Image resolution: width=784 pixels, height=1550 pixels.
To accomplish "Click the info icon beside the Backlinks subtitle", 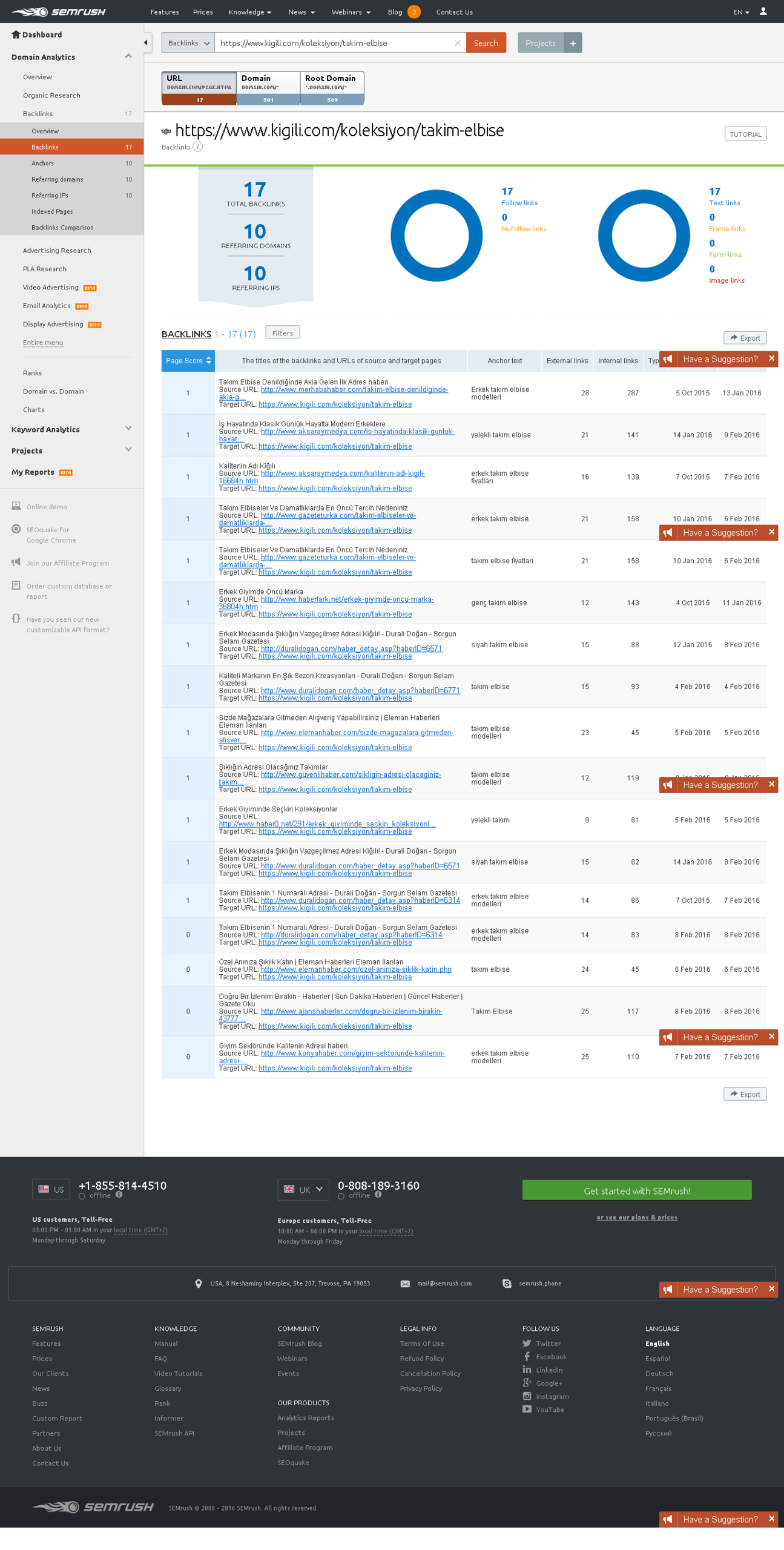I will [x=198, y=147].
